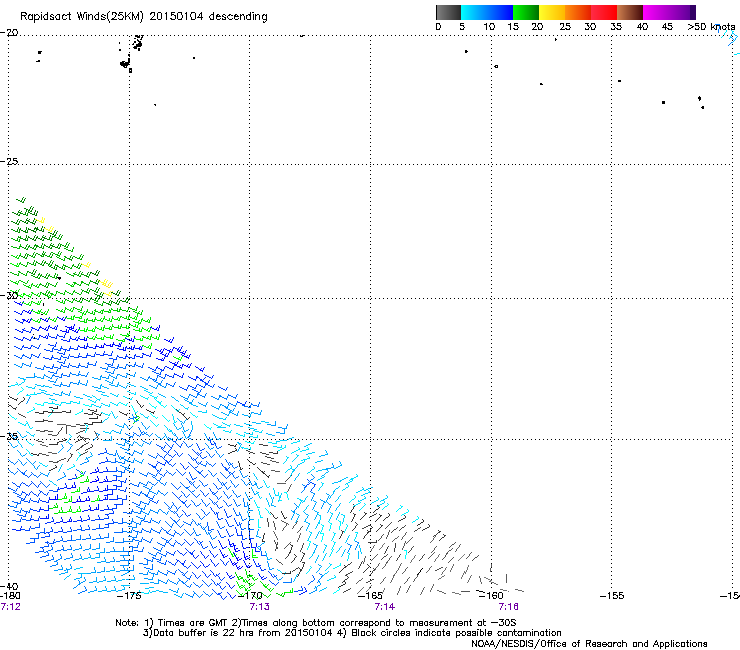This screenshot has height=650, width=740.
Task: Click the brown 35-40 knots legend swatch
Action: pyautogui.click(x=630, y=12)
